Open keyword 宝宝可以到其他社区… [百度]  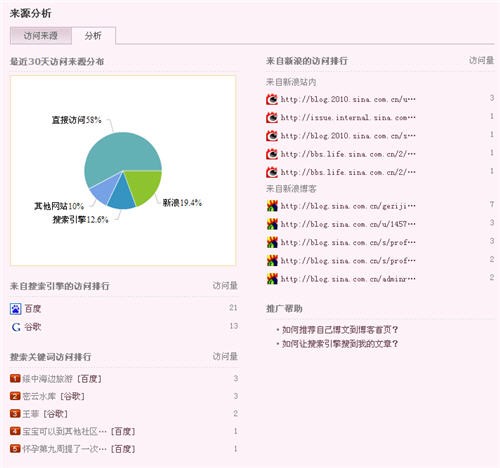79,432
